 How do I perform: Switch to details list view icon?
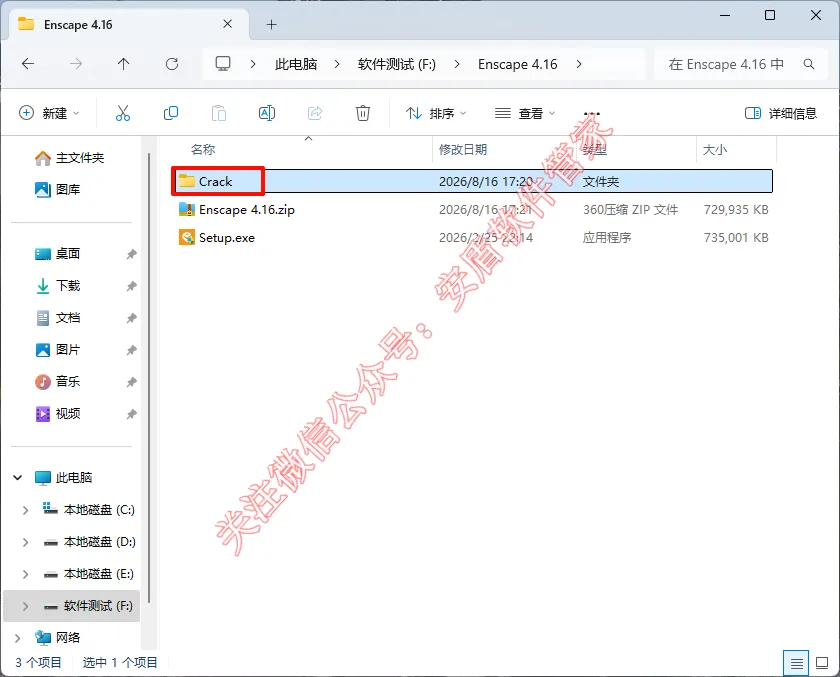(x=796, y=664)
